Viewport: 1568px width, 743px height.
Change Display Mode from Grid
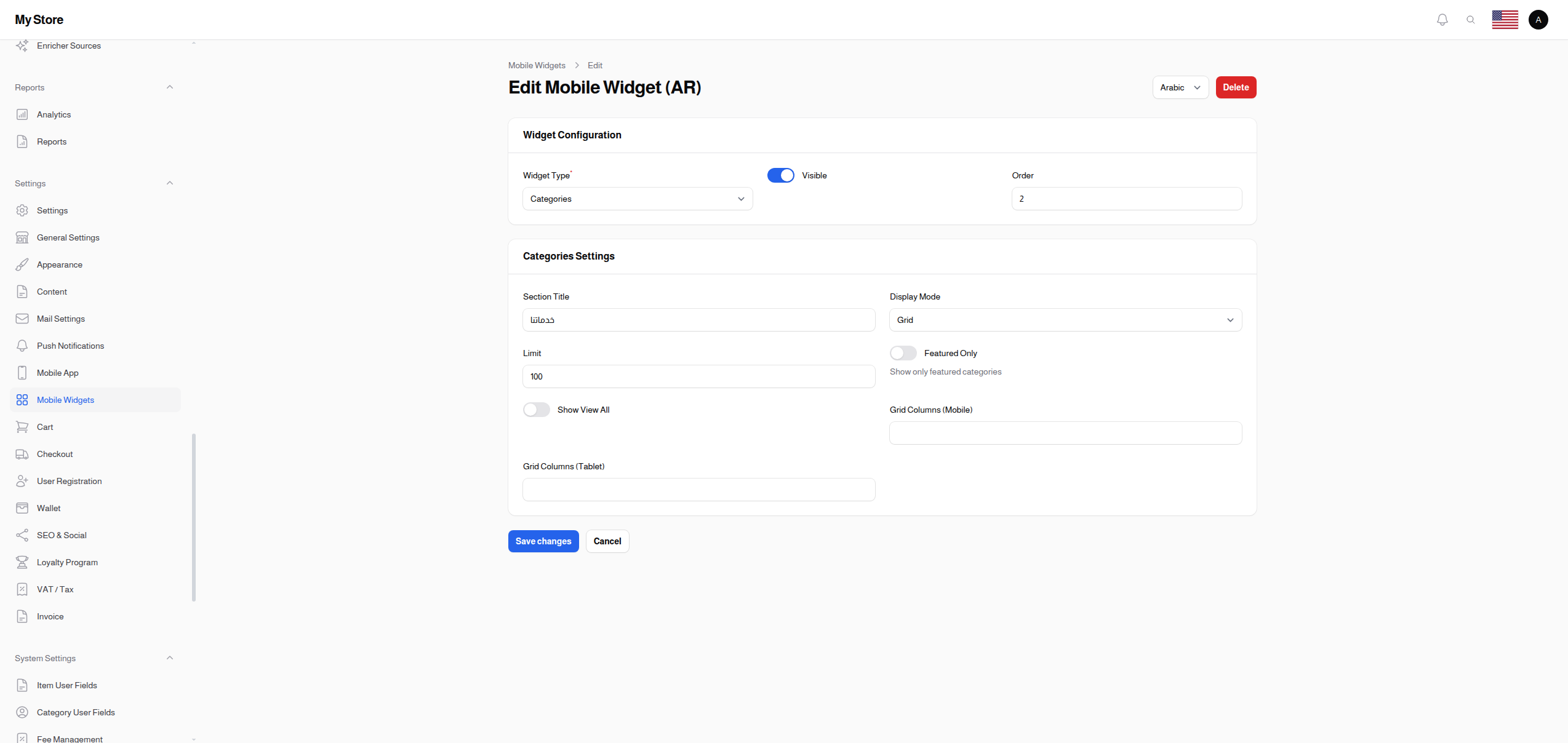click(1065, 319)
